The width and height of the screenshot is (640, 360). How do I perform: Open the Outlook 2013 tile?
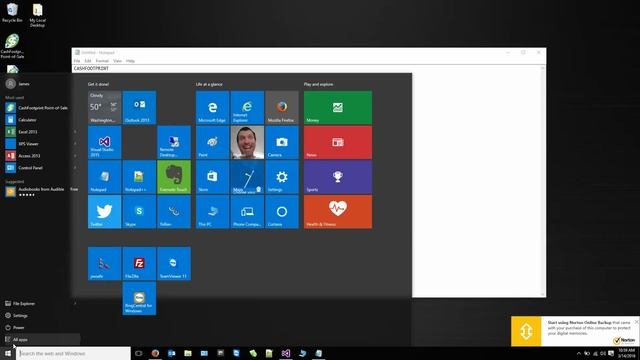139,107
